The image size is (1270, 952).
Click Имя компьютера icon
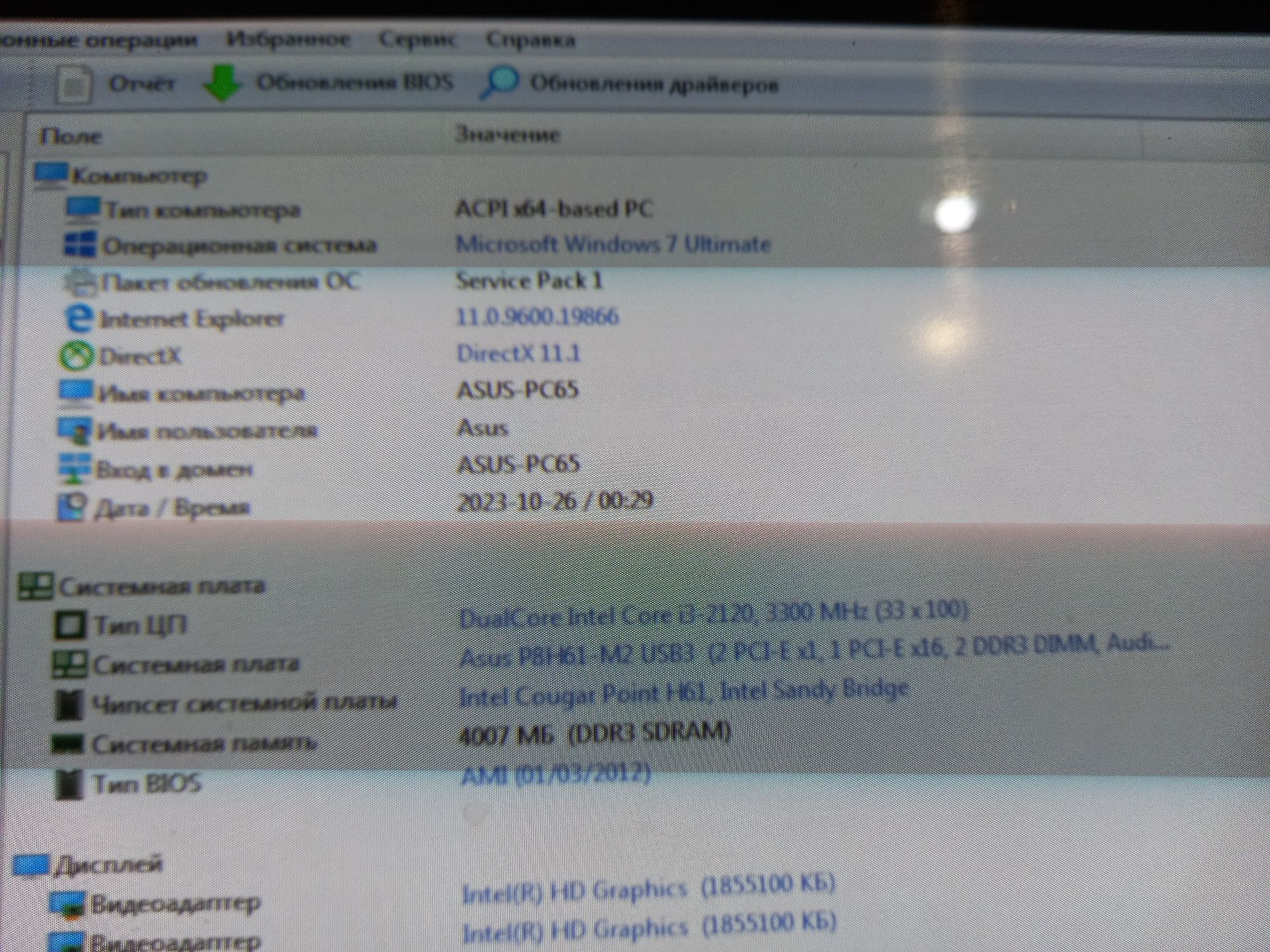click(76, 393)
